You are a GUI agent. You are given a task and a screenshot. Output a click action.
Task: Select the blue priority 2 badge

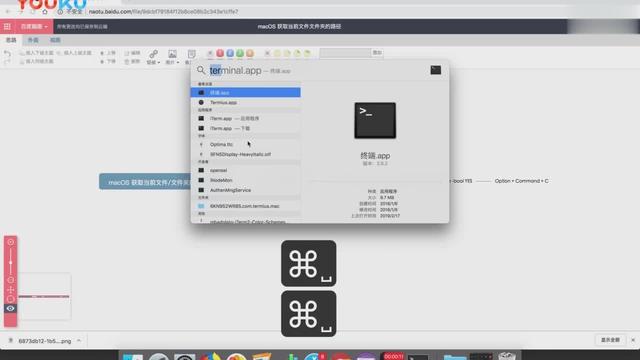[230, 53]
